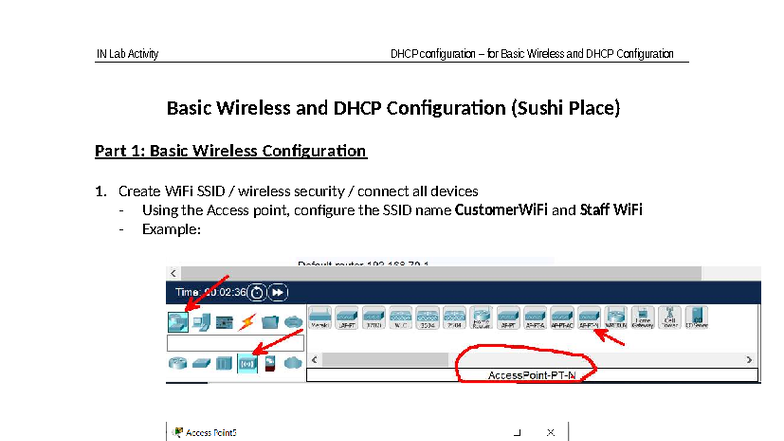
Task: Click the Power Cycle Devices reset button
Action: click(257, 292)
